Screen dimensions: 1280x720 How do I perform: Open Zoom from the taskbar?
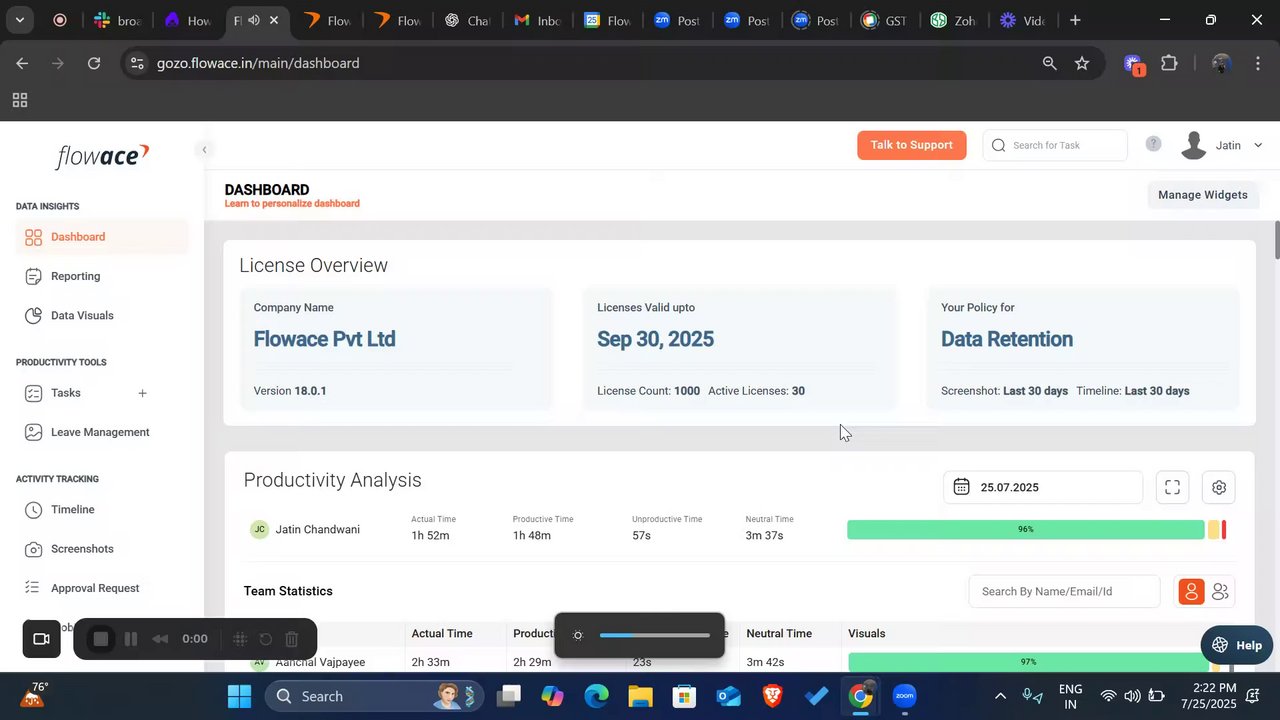(905, 696)
